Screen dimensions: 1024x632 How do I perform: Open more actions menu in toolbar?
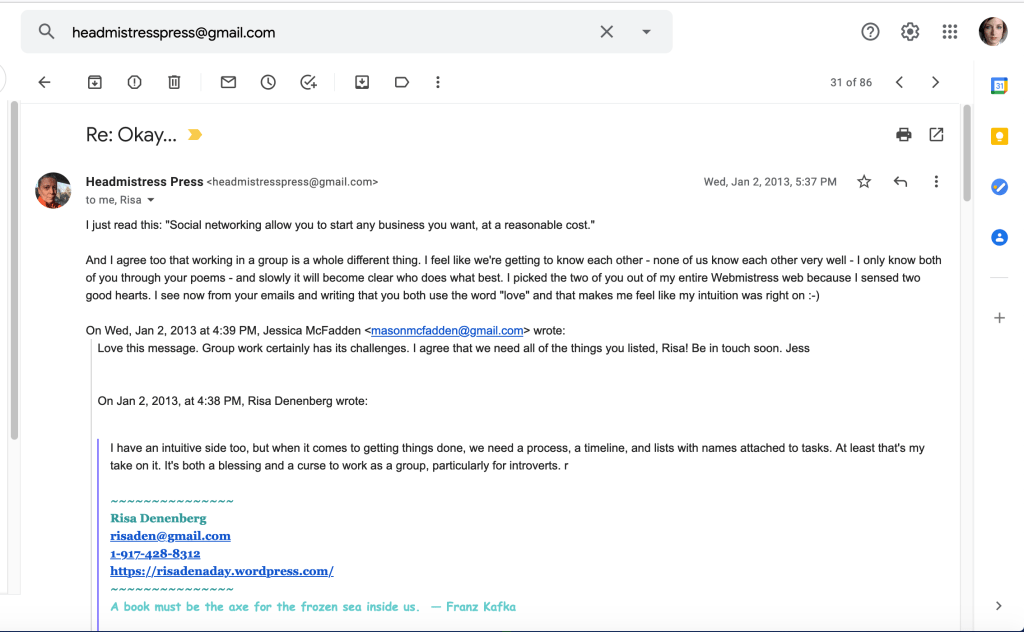[438, 82]
